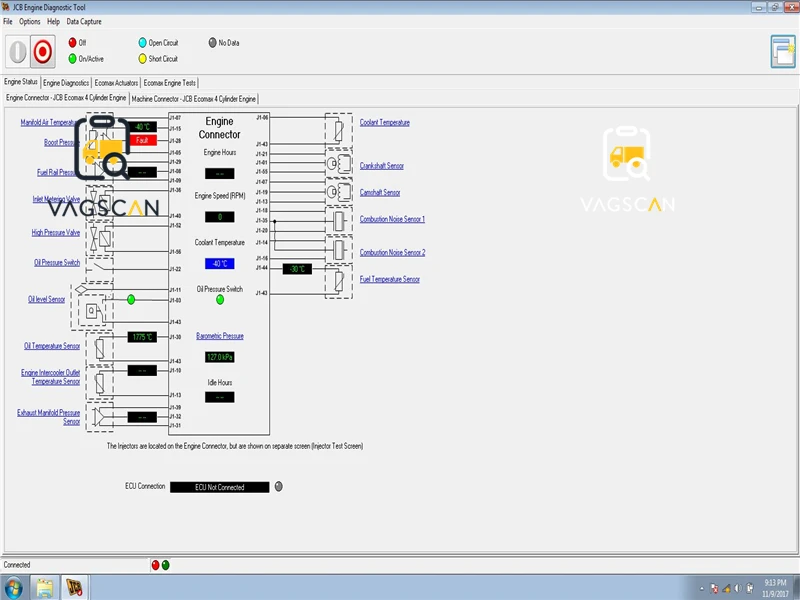Image resolution: width=800 pixels, height=600 pixels.
Task: Click the JCB app icon in taskbar
Action: tap(74, 587)
